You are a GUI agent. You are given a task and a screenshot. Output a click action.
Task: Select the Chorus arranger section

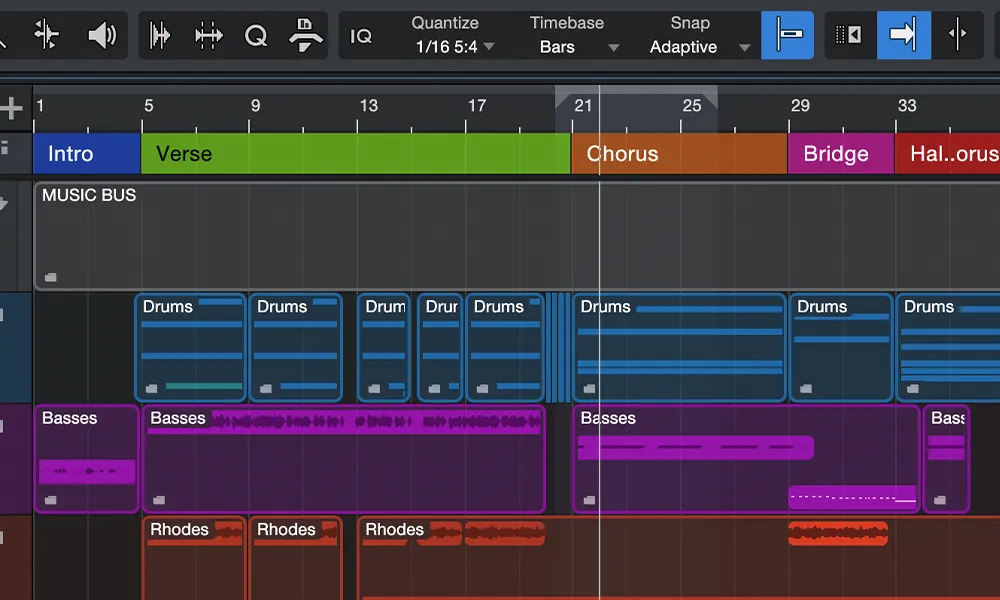point(679,154)
